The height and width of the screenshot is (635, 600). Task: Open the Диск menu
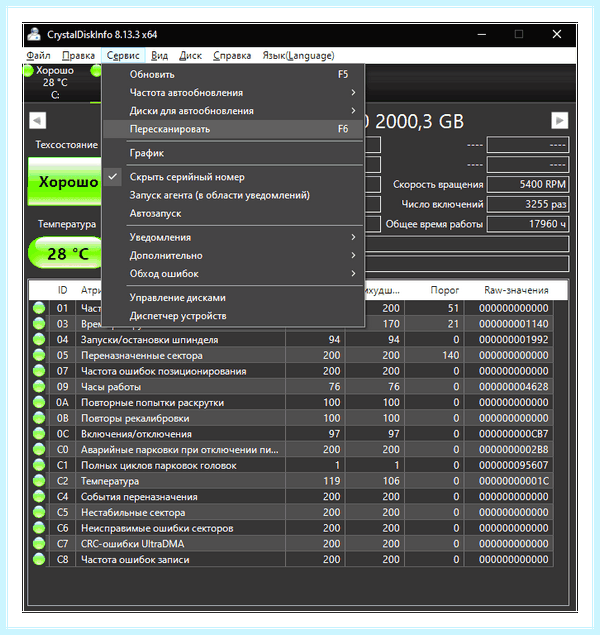[190, 55]
